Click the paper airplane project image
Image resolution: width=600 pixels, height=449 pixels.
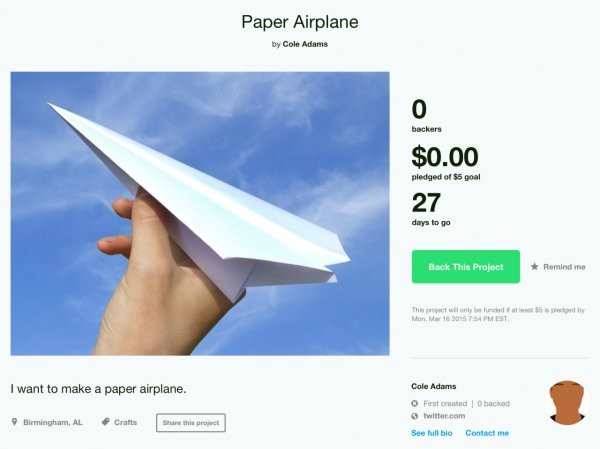(200, 214)
